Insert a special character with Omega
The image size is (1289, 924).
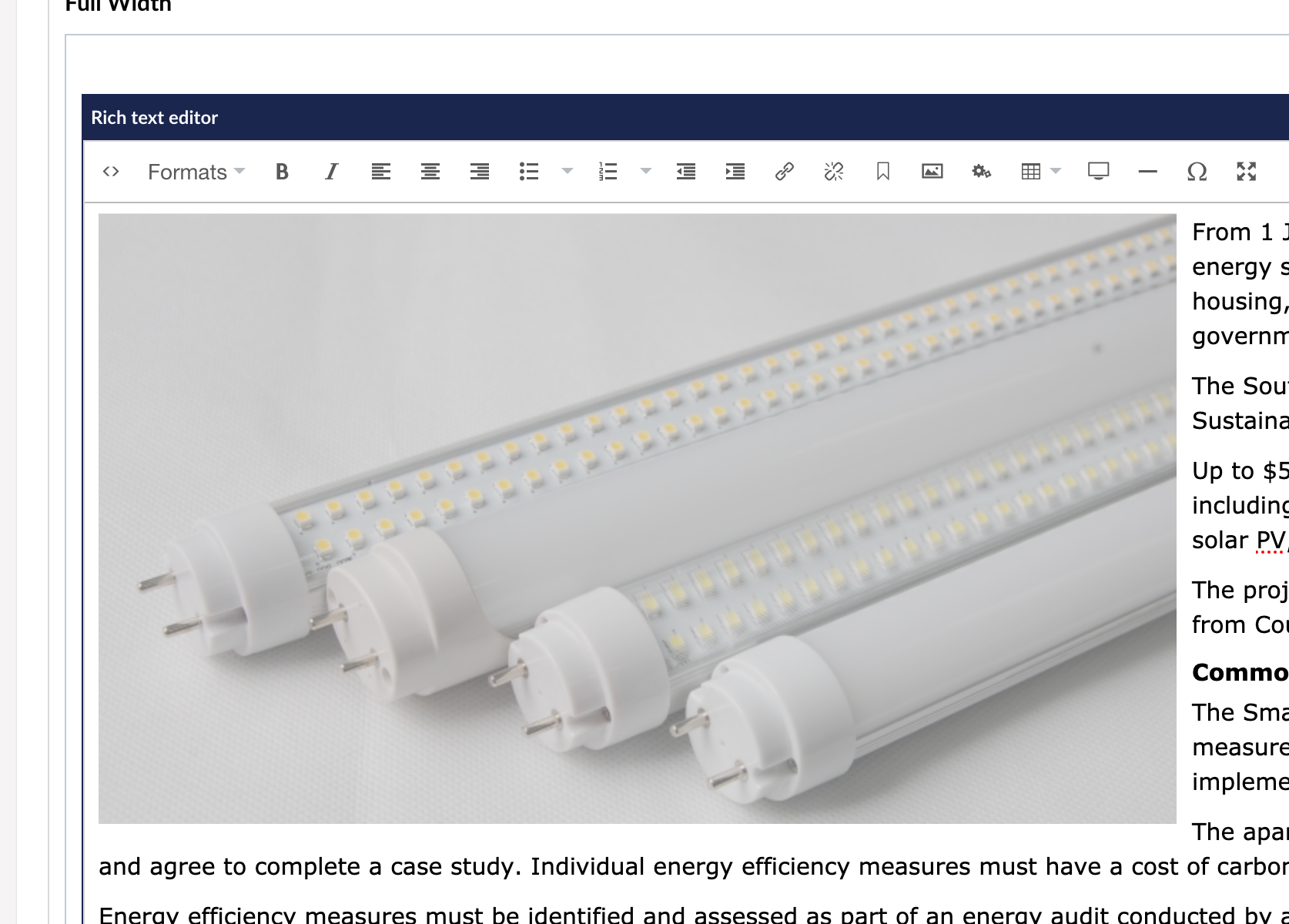click(1197, 172)
